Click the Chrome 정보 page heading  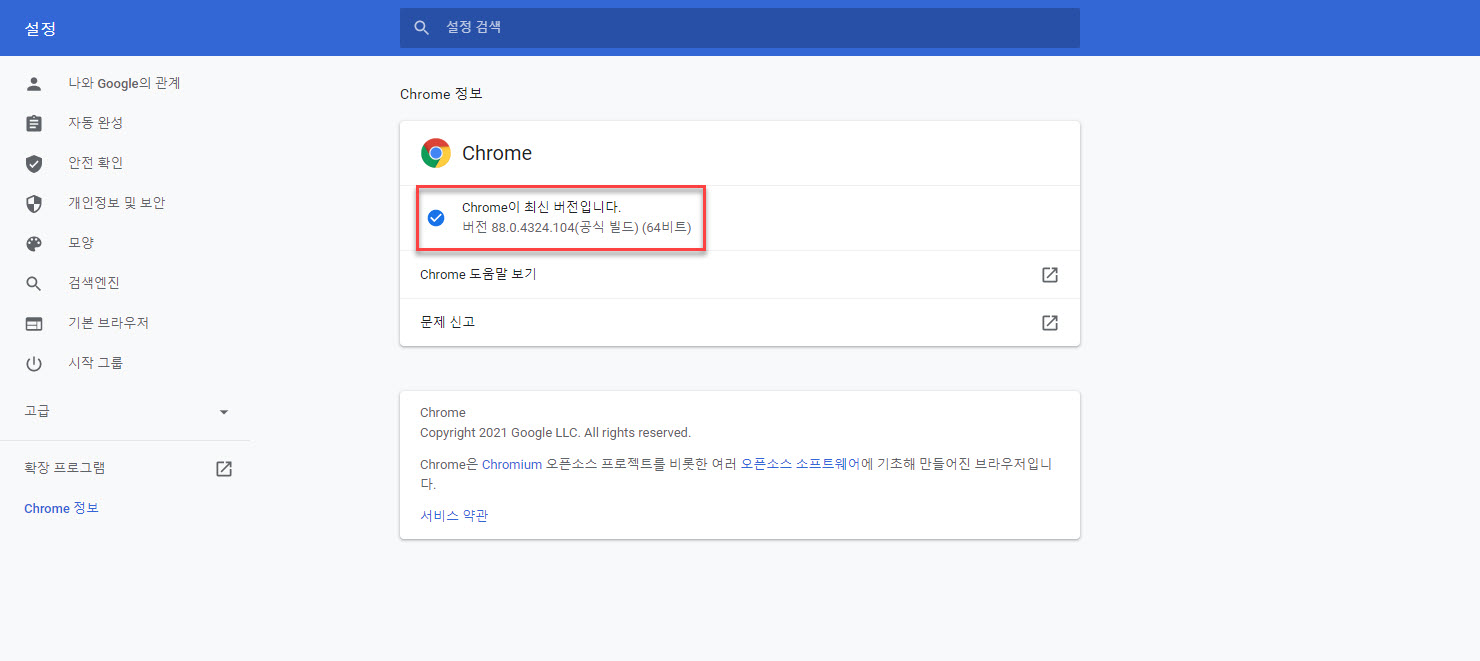pos(441,94)
